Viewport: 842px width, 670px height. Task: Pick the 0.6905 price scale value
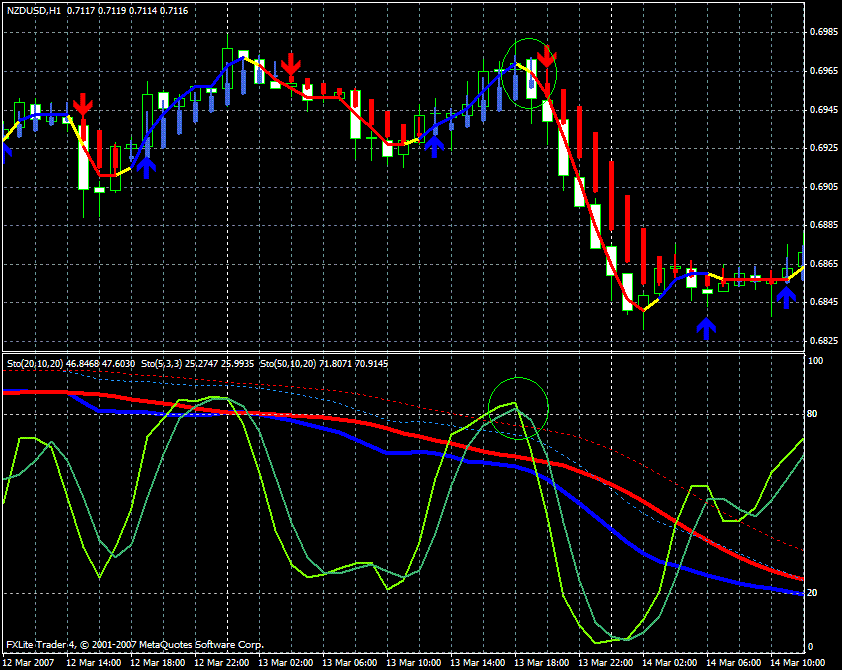[x=824, y=186]
